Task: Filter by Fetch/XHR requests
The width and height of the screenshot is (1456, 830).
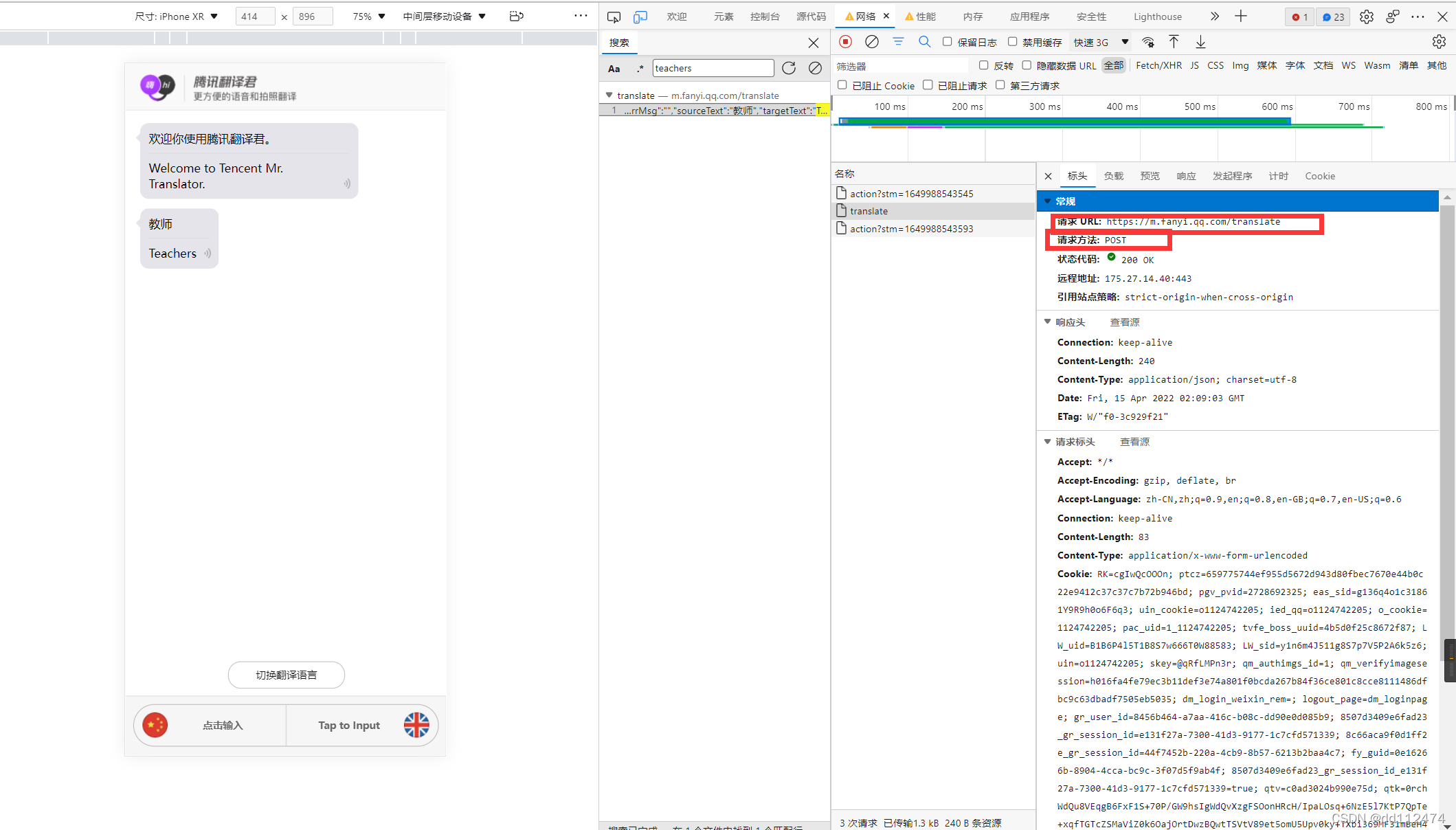Action: (1158, 65)
